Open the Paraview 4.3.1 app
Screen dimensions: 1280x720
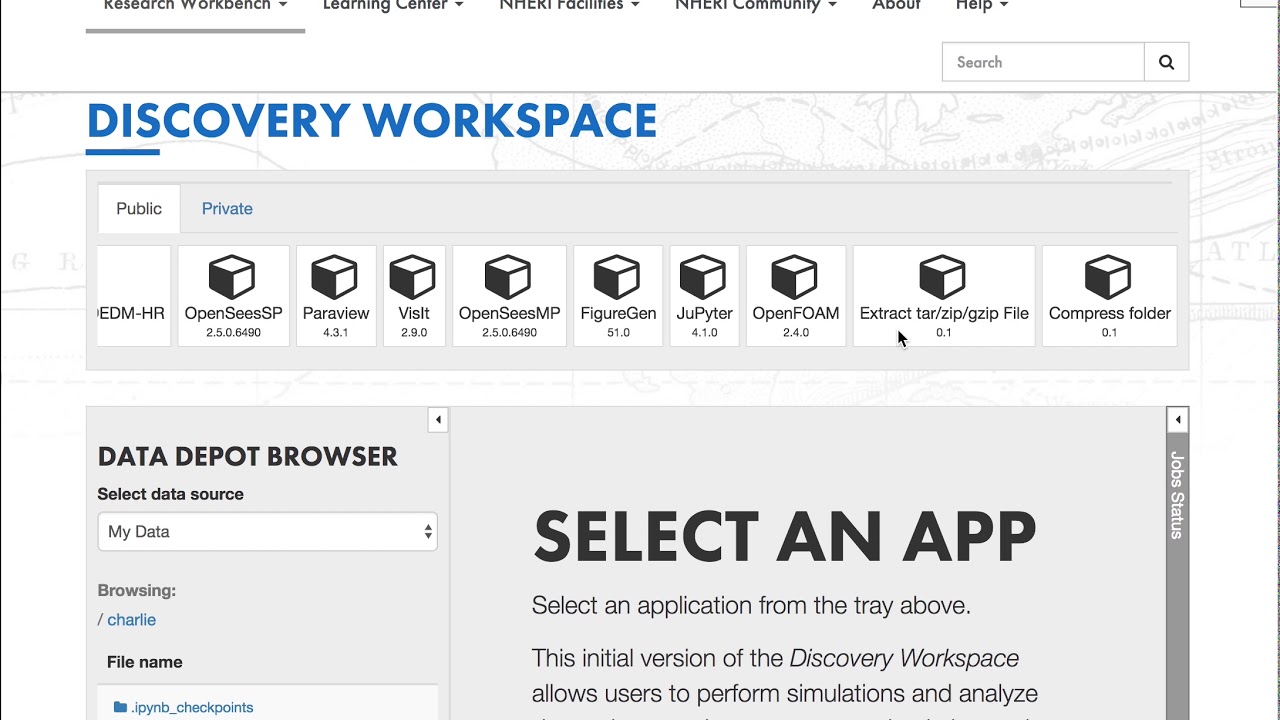click(336, 296)
